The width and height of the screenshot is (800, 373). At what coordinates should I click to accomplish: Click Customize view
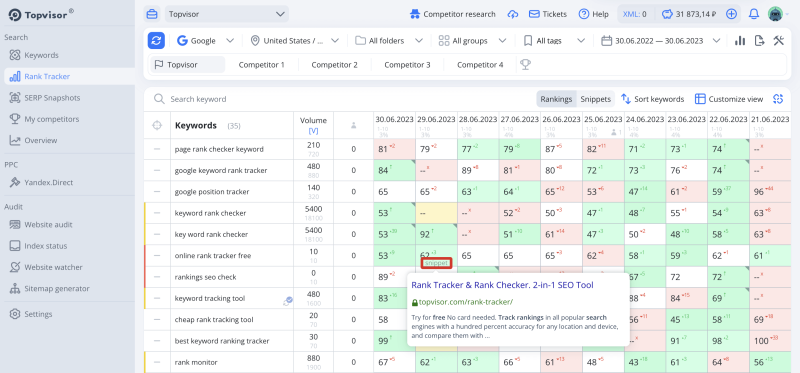point(729,99)
